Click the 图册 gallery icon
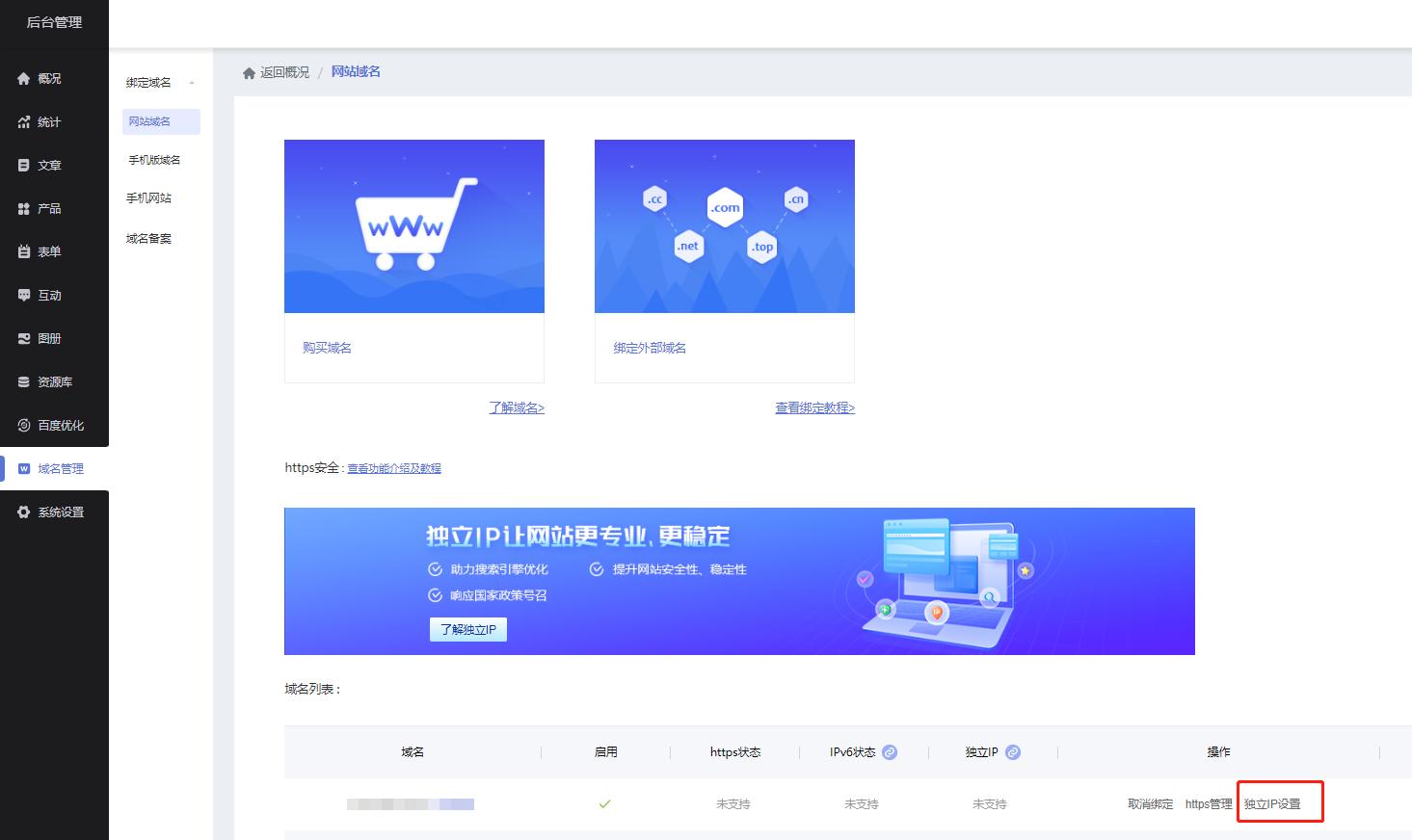The width and height of the screenshot is (1412, 840). coord(24,339)
